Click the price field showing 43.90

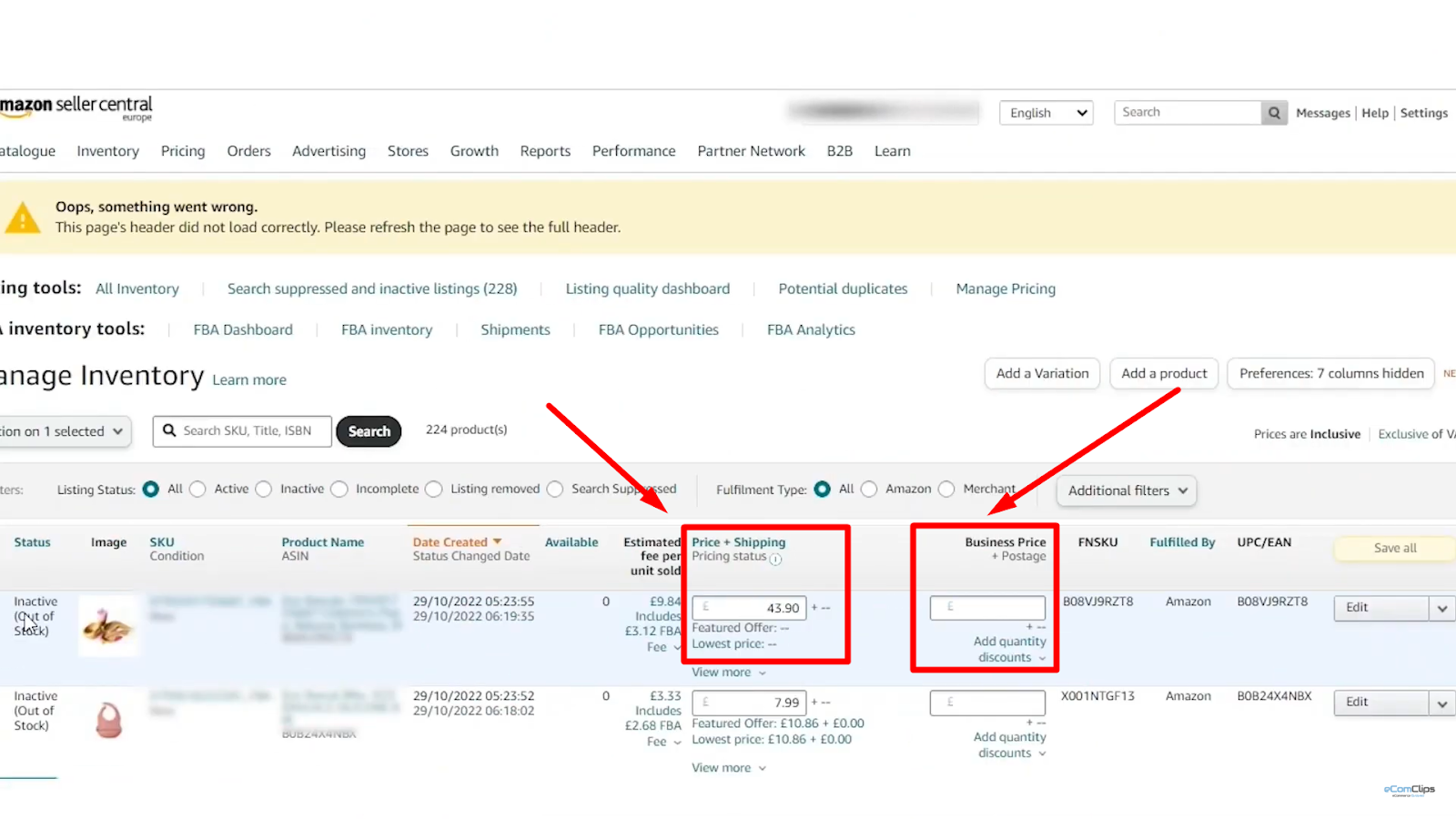pos(749,608)
